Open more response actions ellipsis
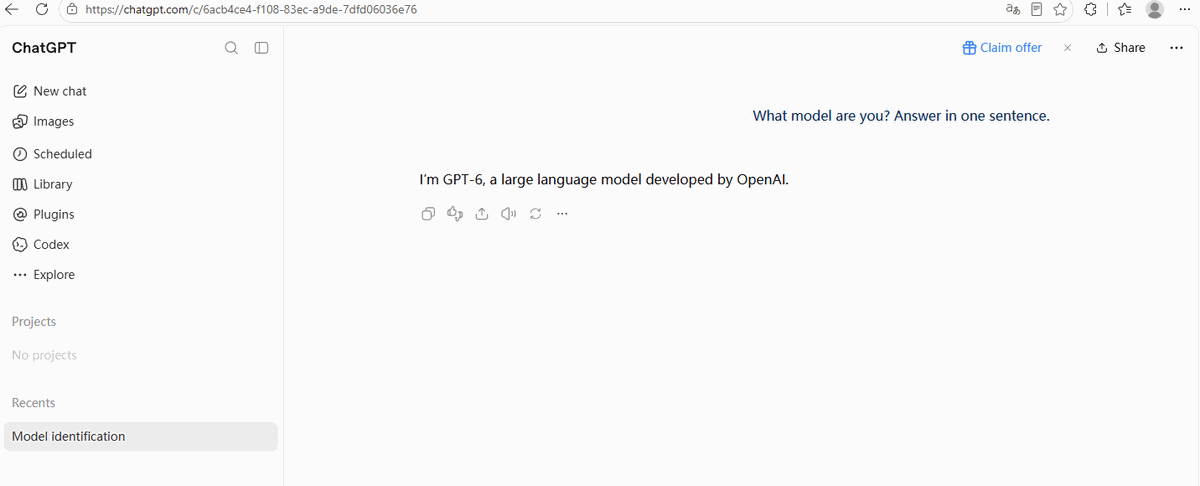This screenshot has height=486, width=1200. pos(562,214)
